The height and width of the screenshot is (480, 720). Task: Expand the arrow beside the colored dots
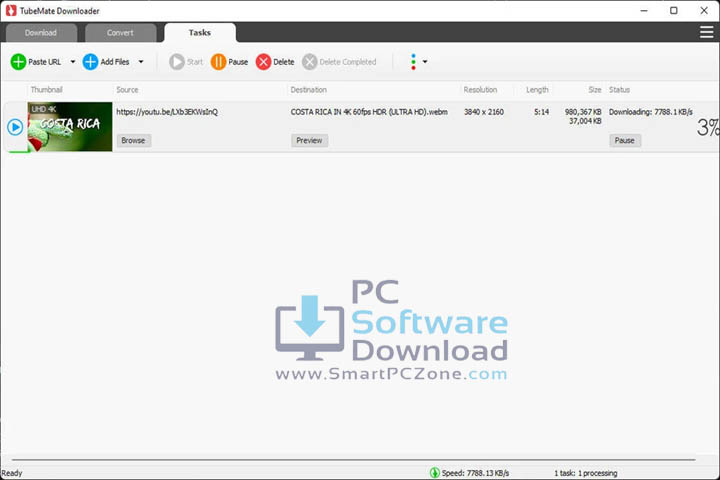(425, 62)
